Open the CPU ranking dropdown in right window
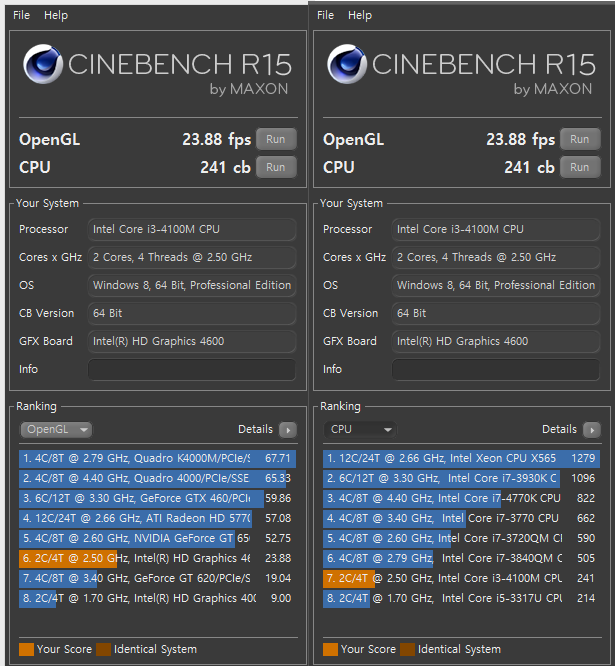The image size is (615, 666). click(360, 429)
